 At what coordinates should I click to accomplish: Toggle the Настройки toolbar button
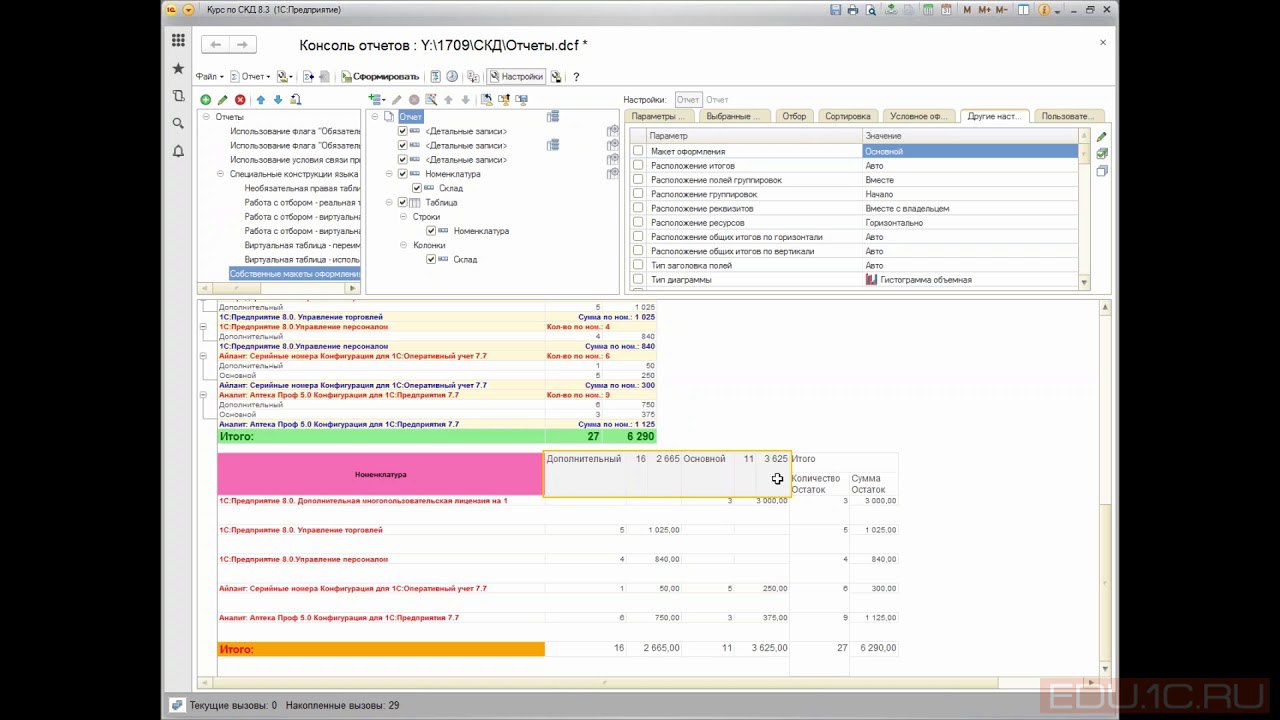(516, 77)
